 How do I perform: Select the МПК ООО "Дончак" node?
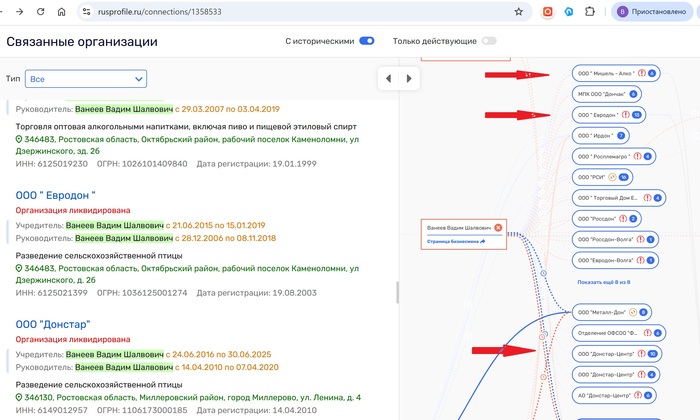606,94
